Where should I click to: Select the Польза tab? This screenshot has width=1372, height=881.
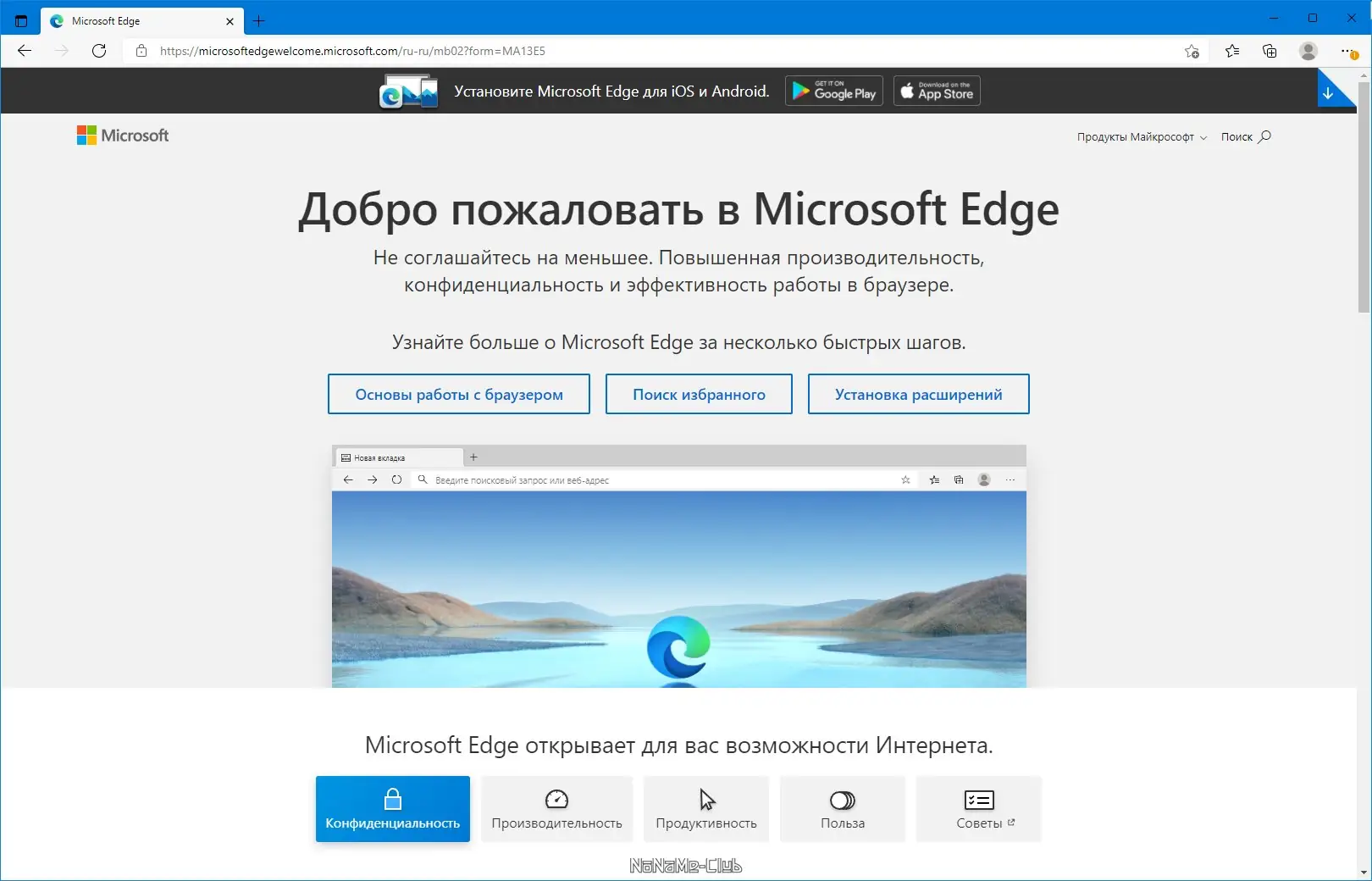tap(843, 809)
